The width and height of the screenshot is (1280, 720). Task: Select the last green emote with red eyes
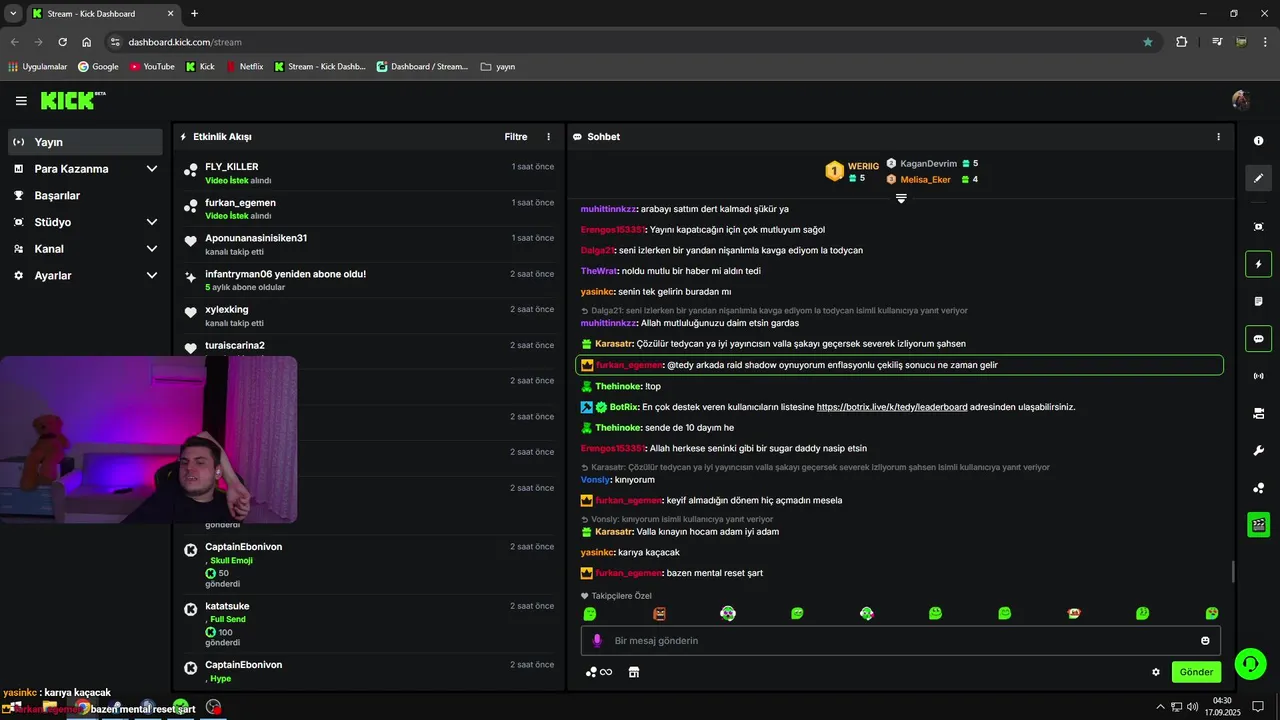point(1211,613)
